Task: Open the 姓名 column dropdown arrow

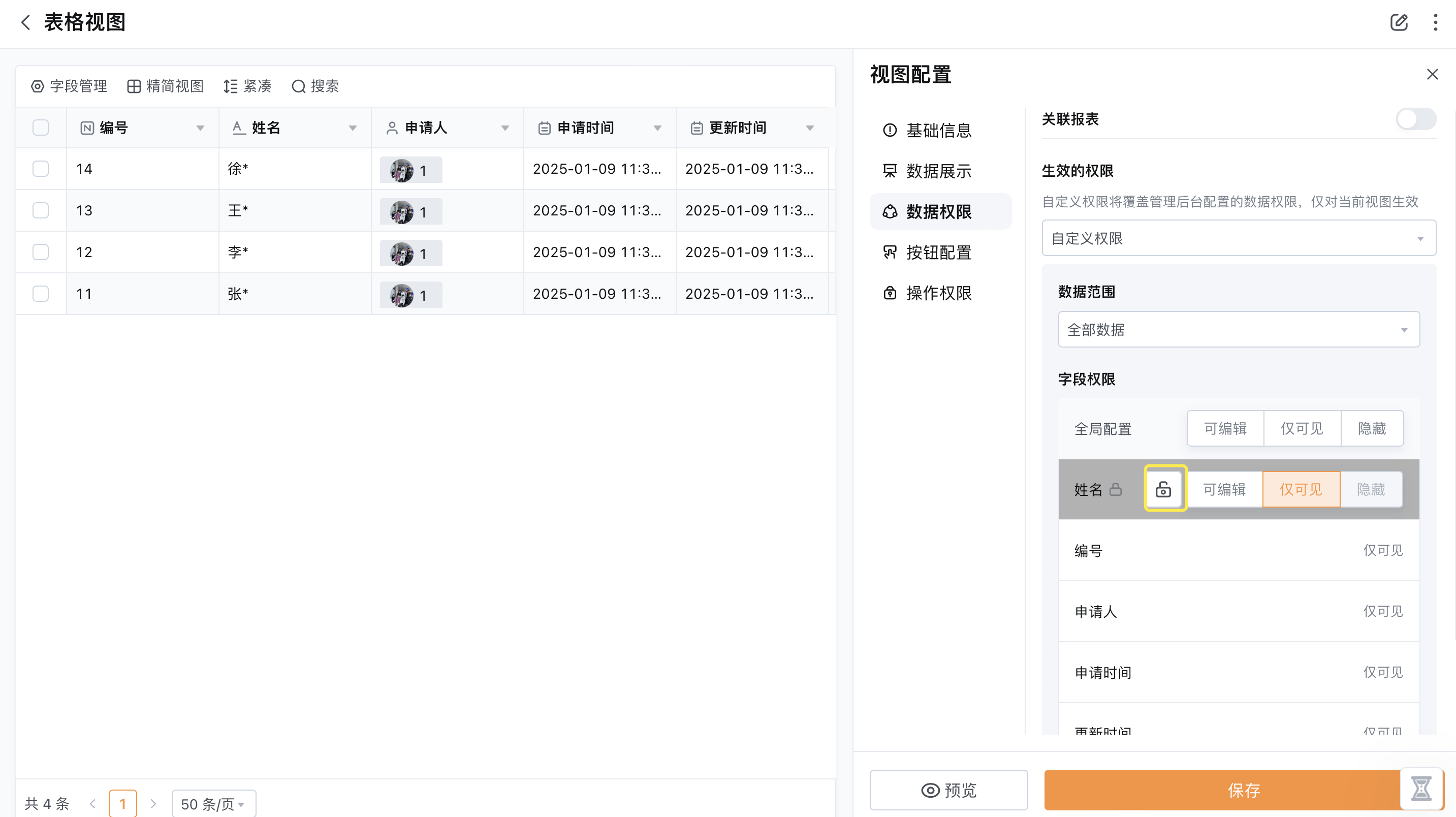Action: 353,128
